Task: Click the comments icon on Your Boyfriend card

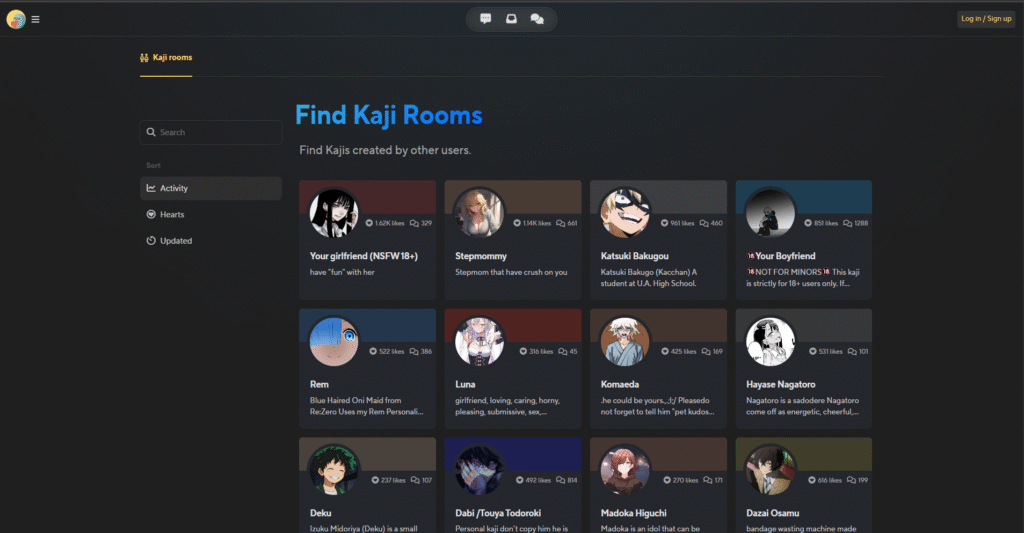Action: (848, 223)
